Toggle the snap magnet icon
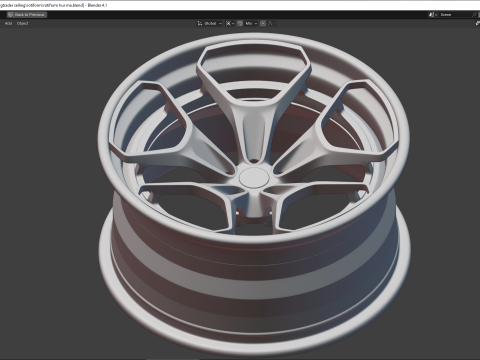The width and height of the screenshot is (480, 360). (x=240, y=23)
